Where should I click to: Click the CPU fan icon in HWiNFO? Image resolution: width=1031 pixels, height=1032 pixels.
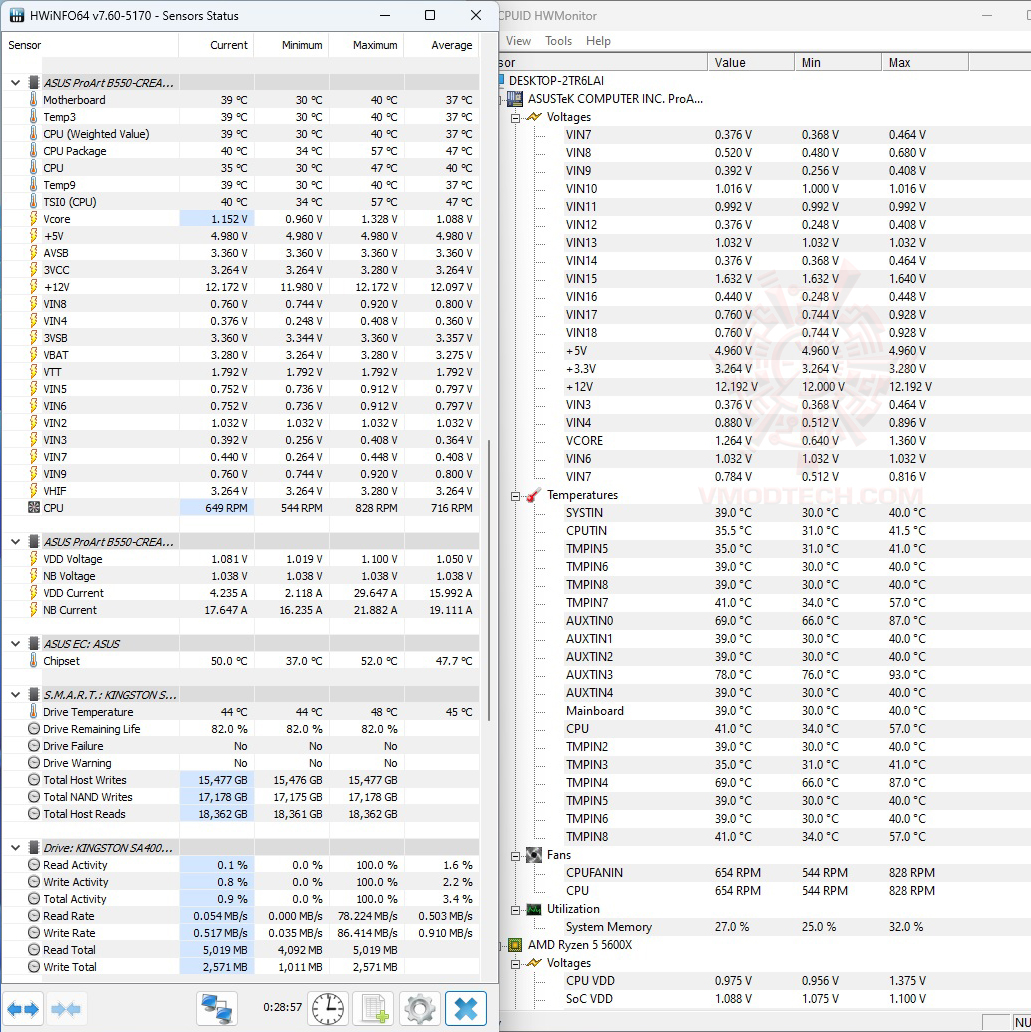tap(34, 507)
